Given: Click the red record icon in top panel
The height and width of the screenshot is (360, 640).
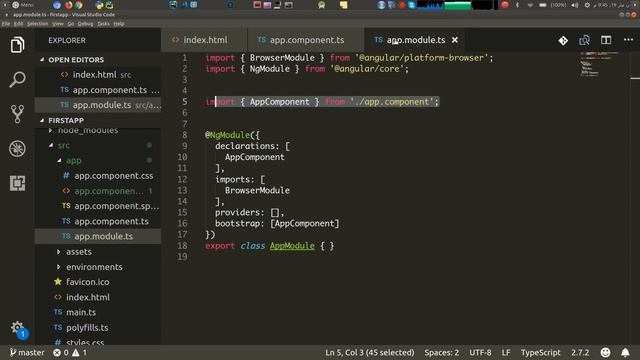Looking at the screenshot, I should pyautogui.click(x=505, y=5).
